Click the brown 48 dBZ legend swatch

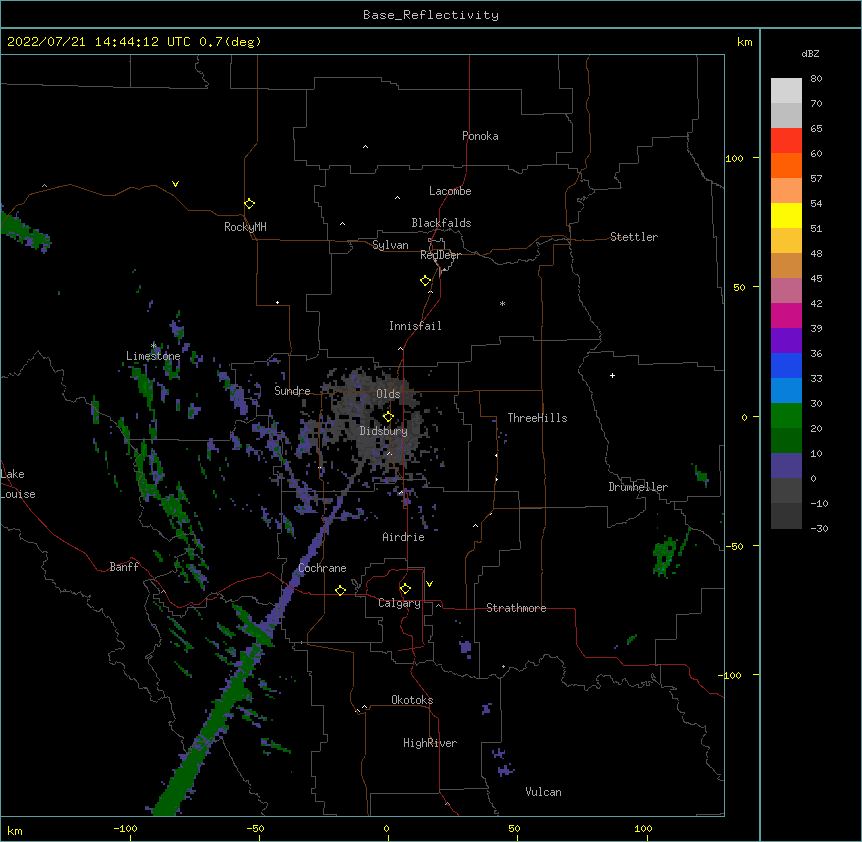pyautogui.click(x=786, y=265)
